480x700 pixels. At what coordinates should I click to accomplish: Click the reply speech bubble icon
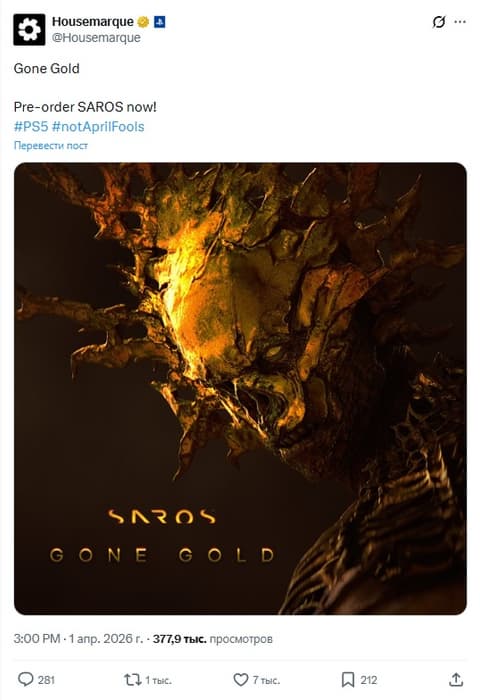(25, 679)
